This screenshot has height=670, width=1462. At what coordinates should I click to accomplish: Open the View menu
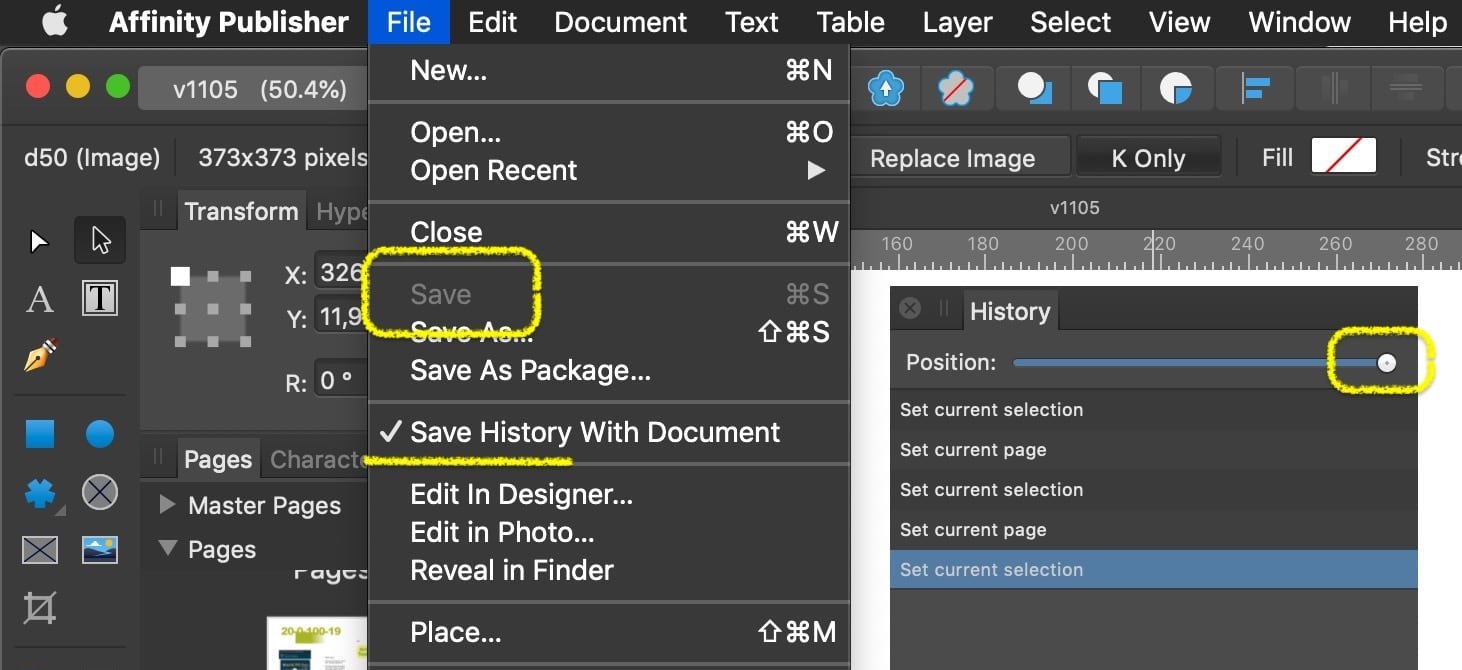click(x=1180, y=22)
